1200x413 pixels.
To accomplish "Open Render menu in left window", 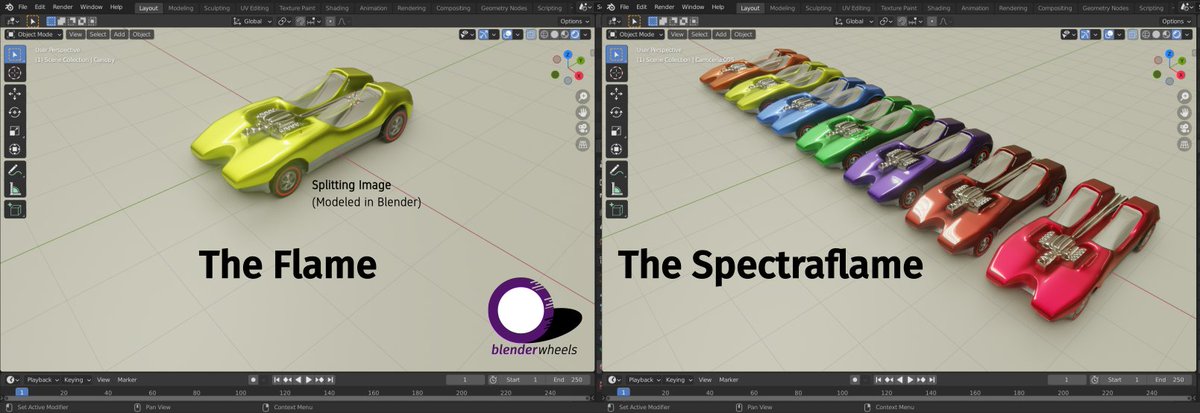I will (x=63, y=7).
